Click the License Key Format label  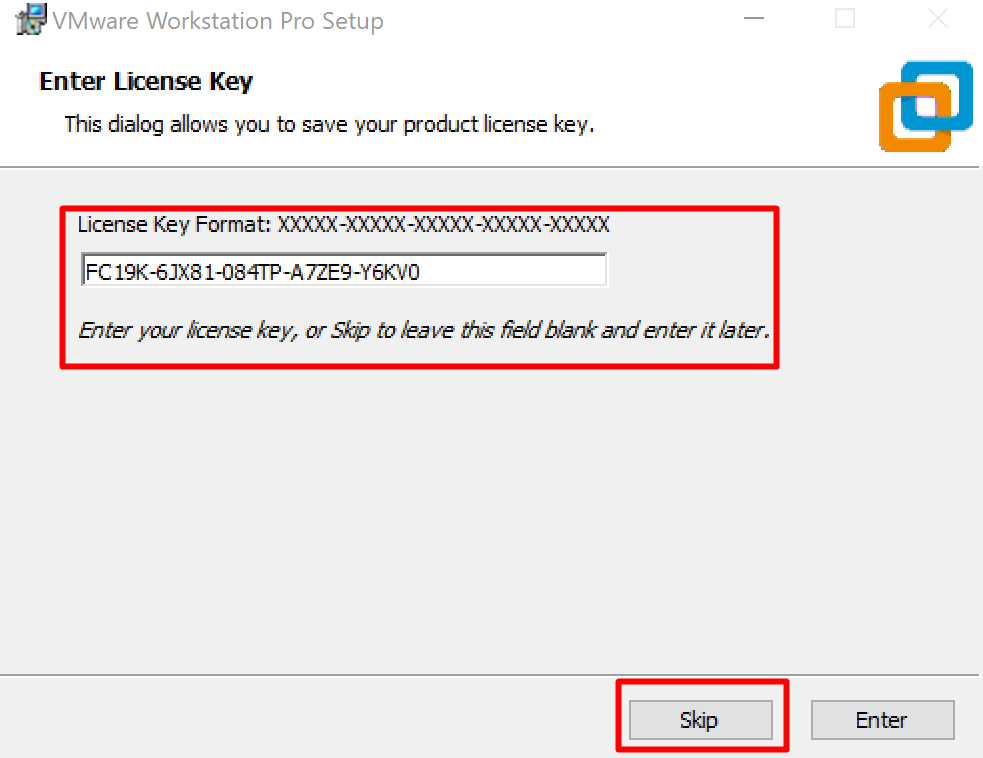pos(174,225)
